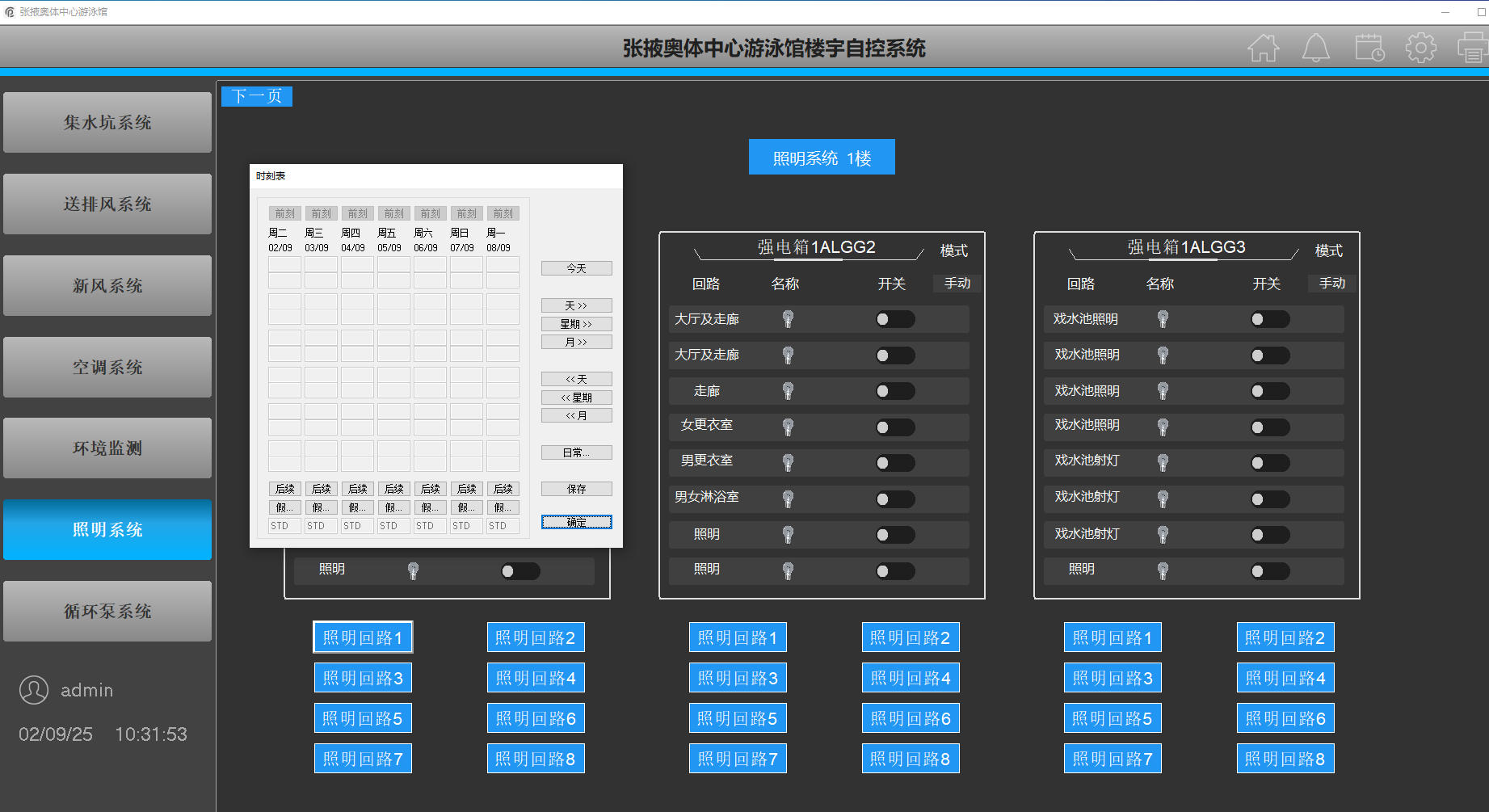Click the light bulb icon for 男更衣室
The image size is (1489, 812).
(788, 462)
